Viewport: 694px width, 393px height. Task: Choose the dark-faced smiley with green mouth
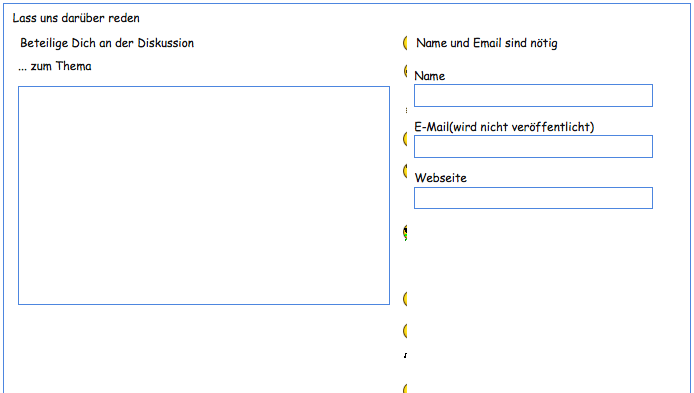pos(405,232)
